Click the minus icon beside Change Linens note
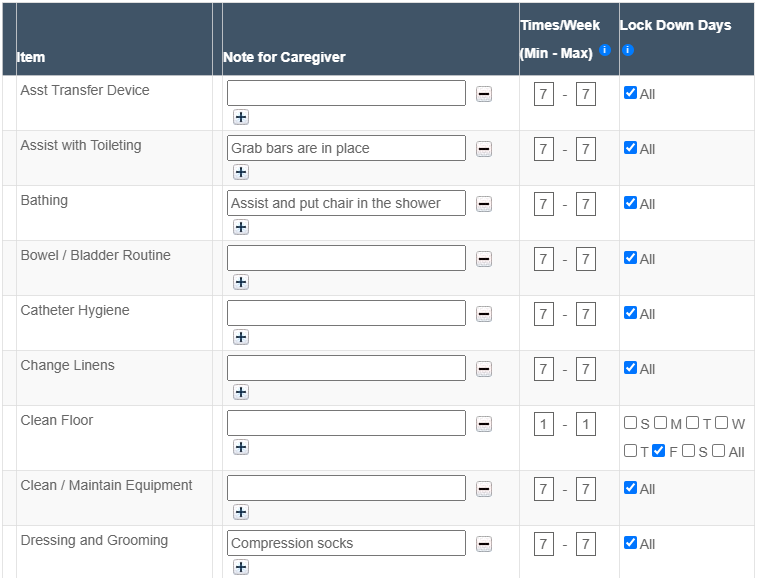 [484, 369]
